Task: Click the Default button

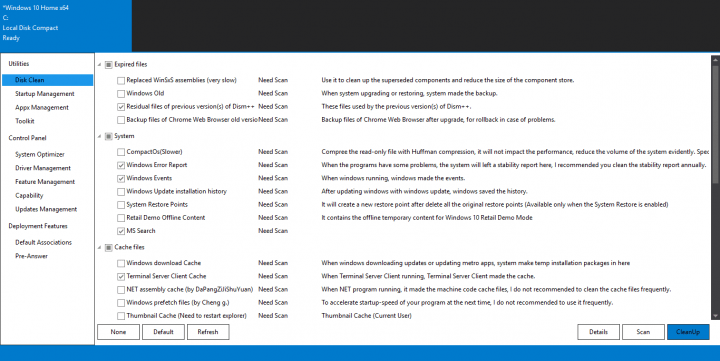Action: click(x=163, y=332)
